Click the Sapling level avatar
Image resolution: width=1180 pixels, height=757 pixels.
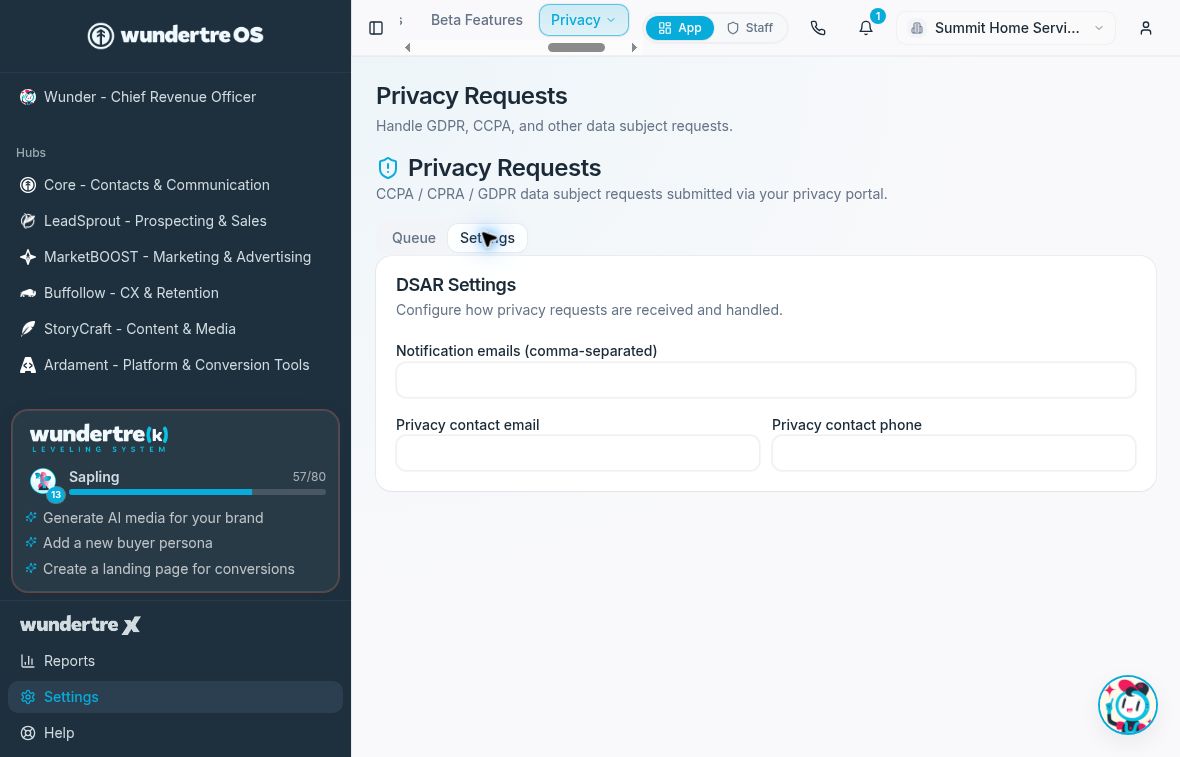click(x=44, y=481)
